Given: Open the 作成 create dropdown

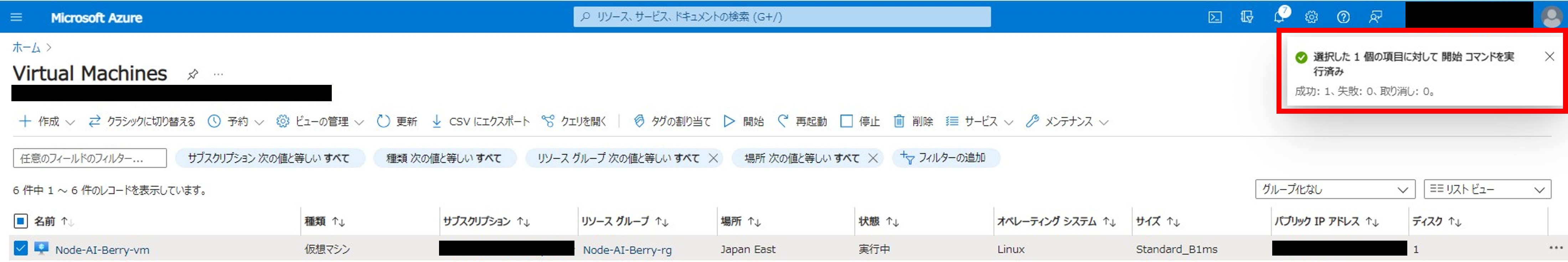Looking at the screenshot, I should [47, 121].
